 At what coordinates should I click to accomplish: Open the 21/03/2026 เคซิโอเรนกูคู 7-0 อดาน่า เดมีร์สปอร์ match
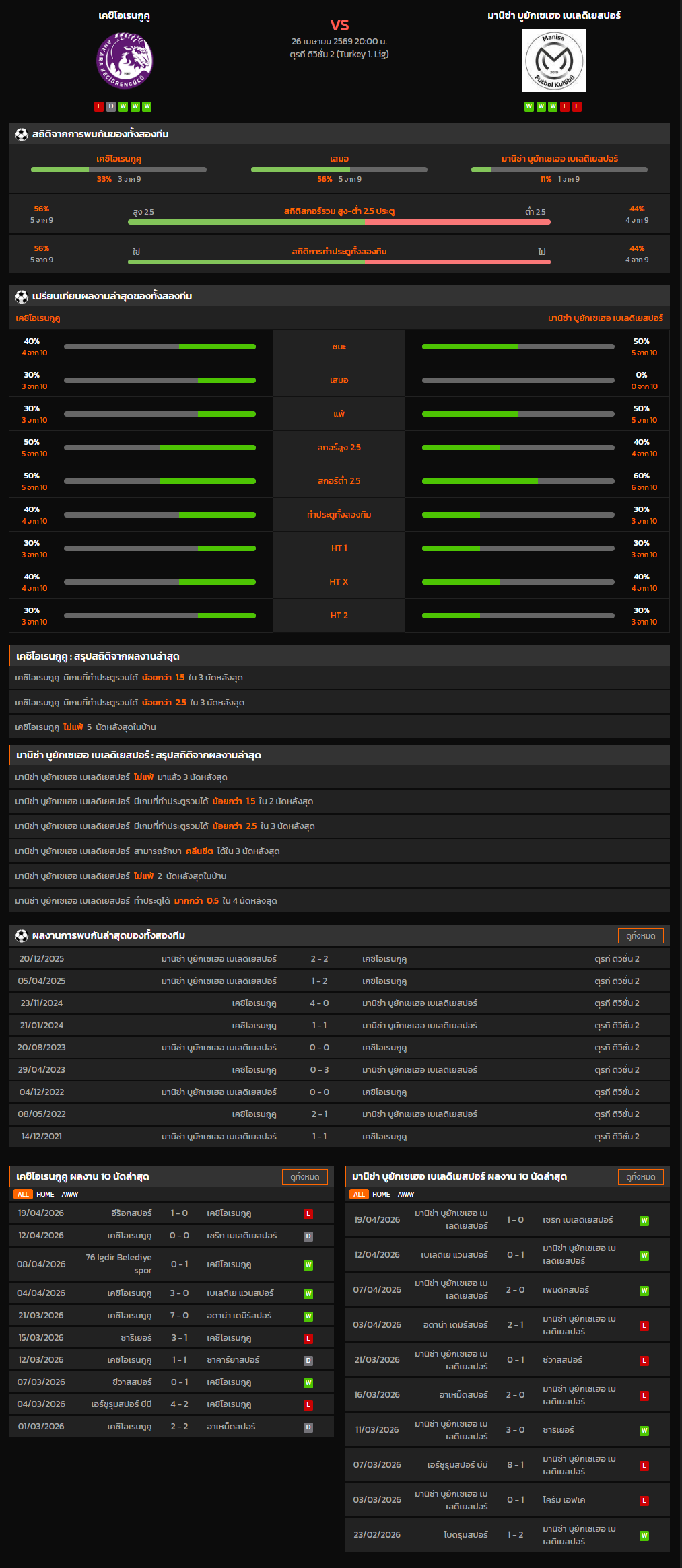[x=179, y=1316]
